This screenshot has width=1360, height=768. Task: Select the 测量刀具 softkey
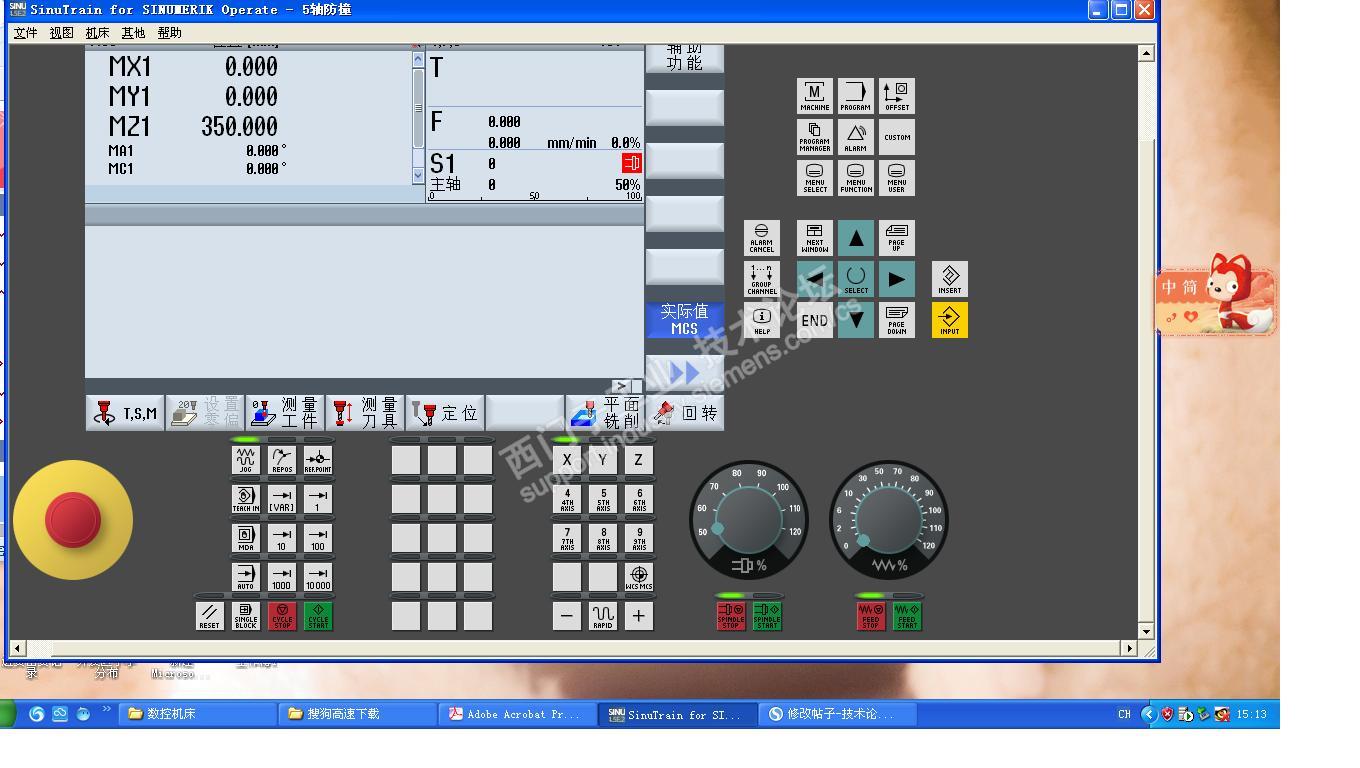(x=365, y=413)
